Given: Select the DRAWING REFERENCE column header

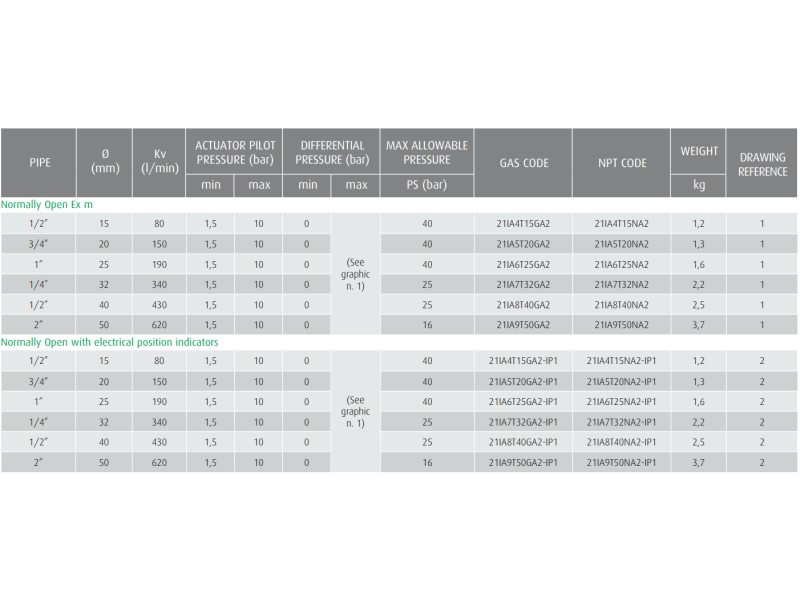Looking at the screenshot, I should [762, 164].
